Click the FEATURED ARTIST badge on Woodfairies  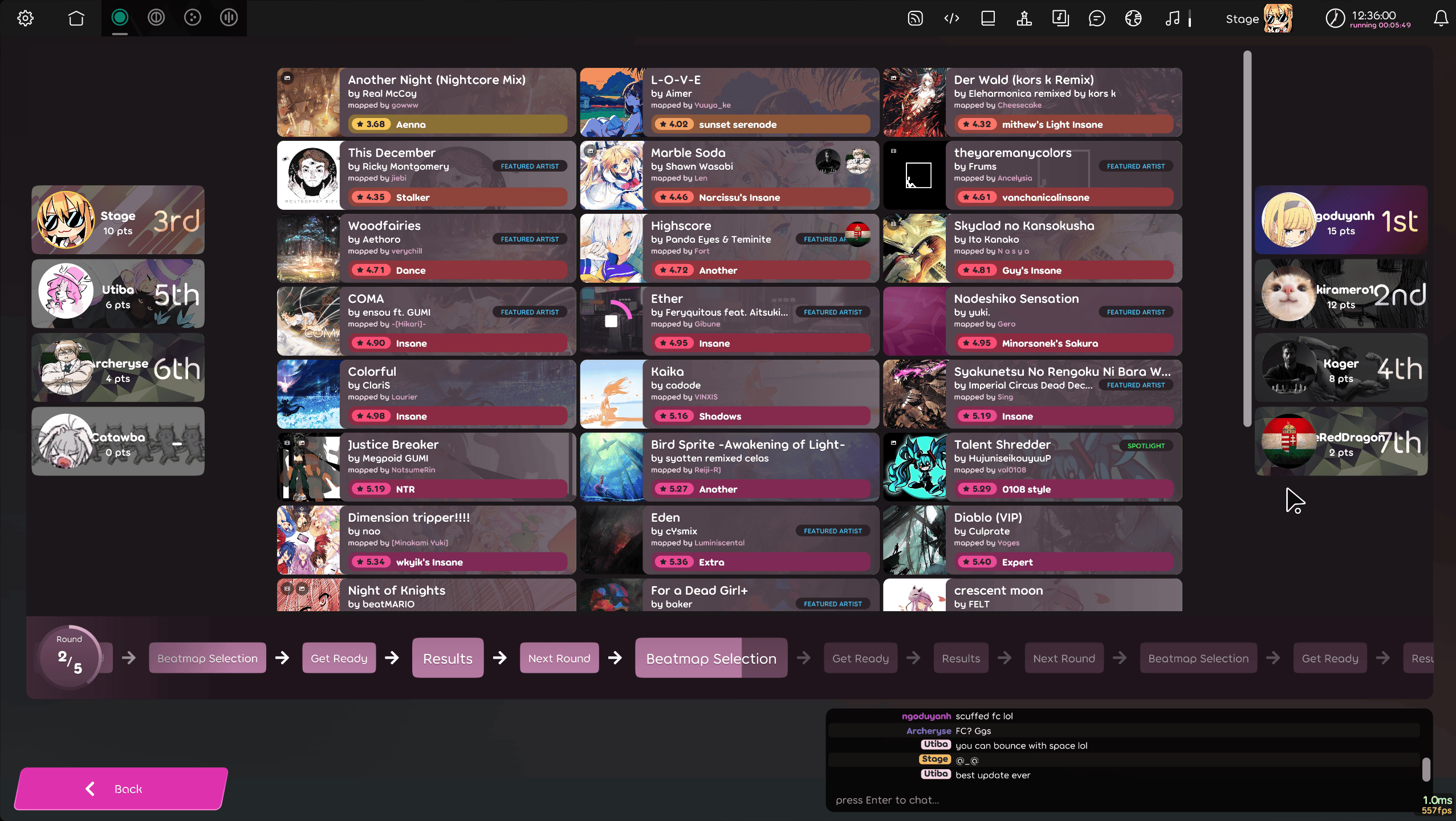coord(530,239)
